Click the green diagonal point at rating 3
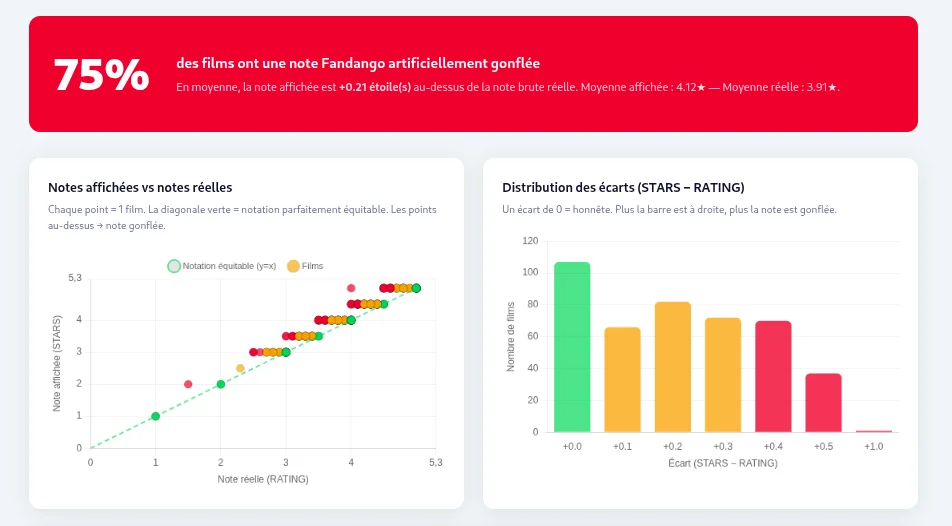The image size is (952, 526). point(286,352)
